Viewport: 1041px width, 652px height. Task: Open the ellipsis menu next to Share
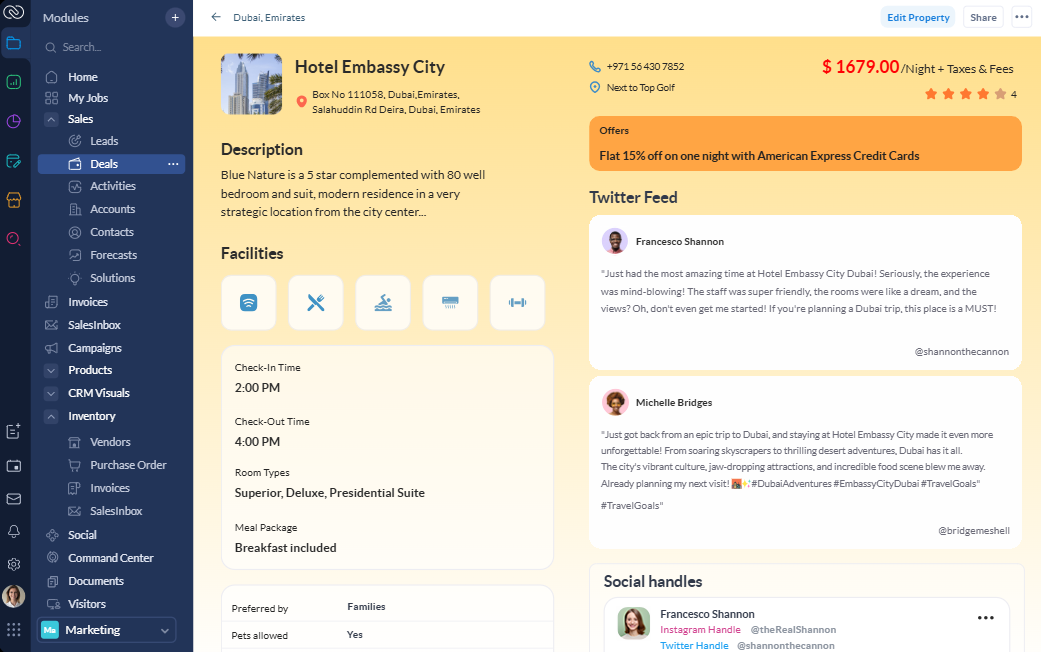click(x=1021, y=17)
